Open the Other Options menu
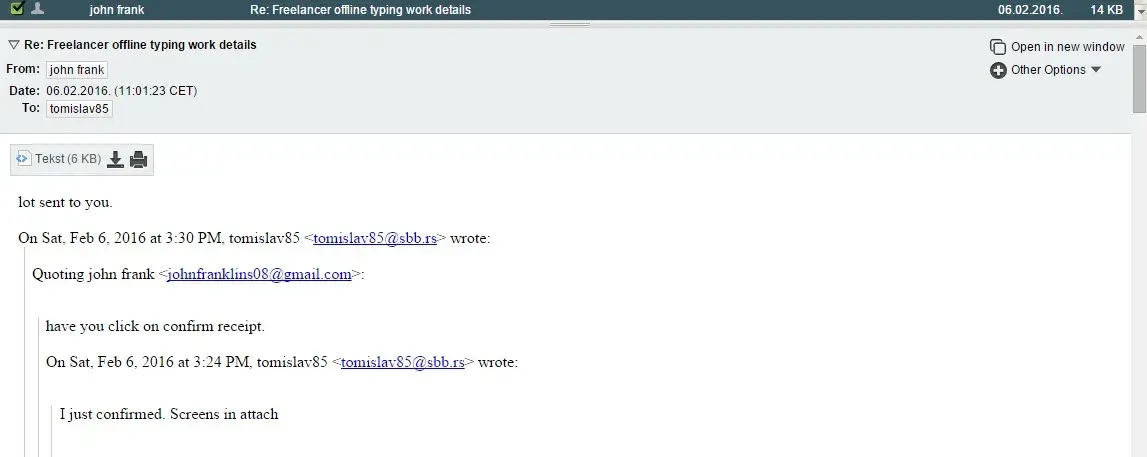Viewport: 1147px width, 457px height. tap(1048, 69)
